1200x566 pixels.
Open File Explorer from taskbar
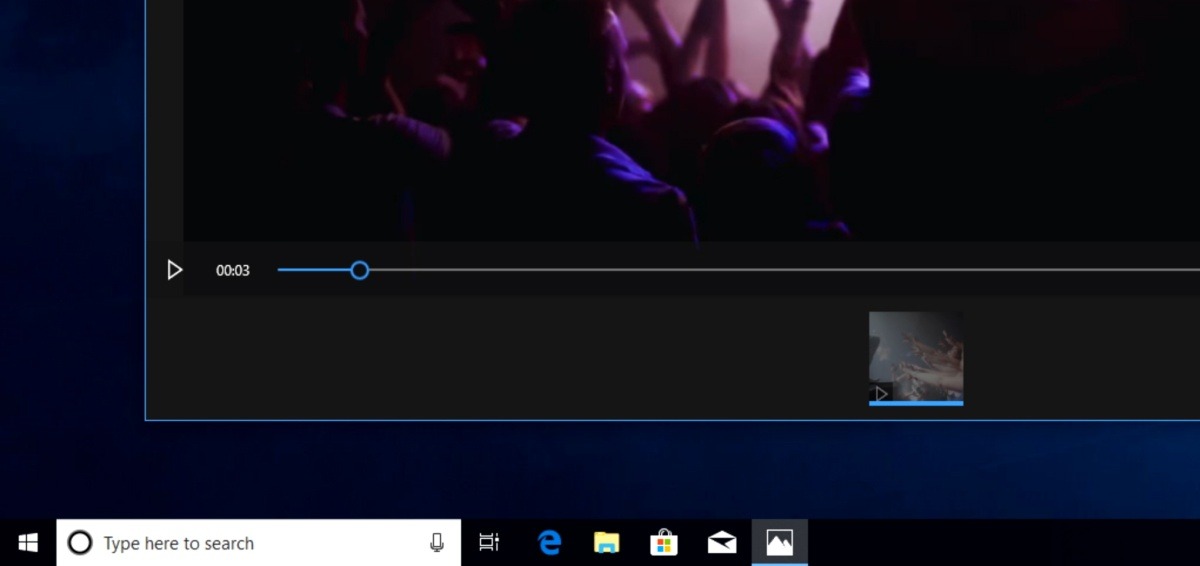pos(606,543)
